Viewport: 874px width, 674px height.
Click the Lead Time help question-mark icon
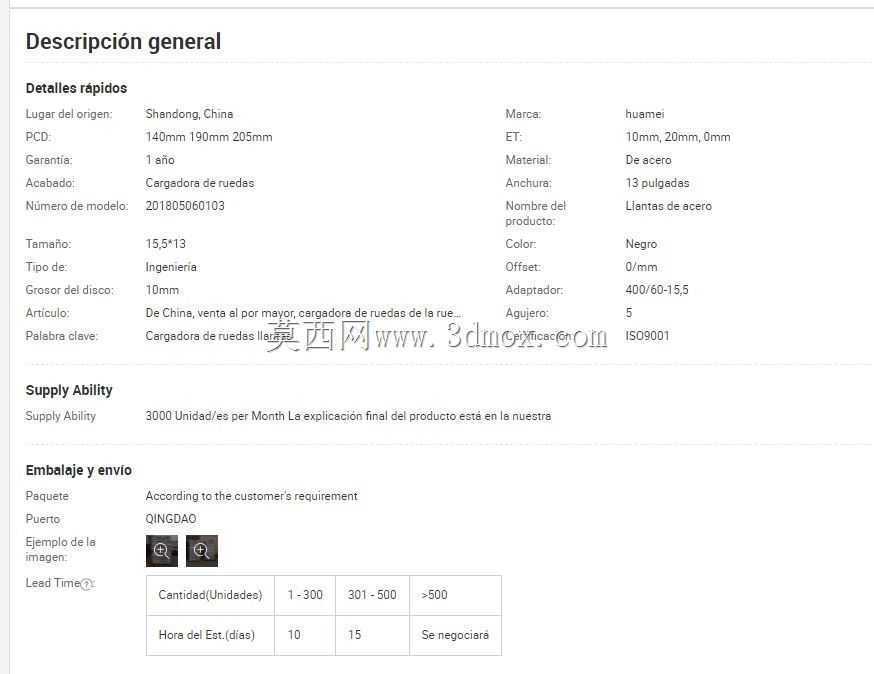point(86,584)
